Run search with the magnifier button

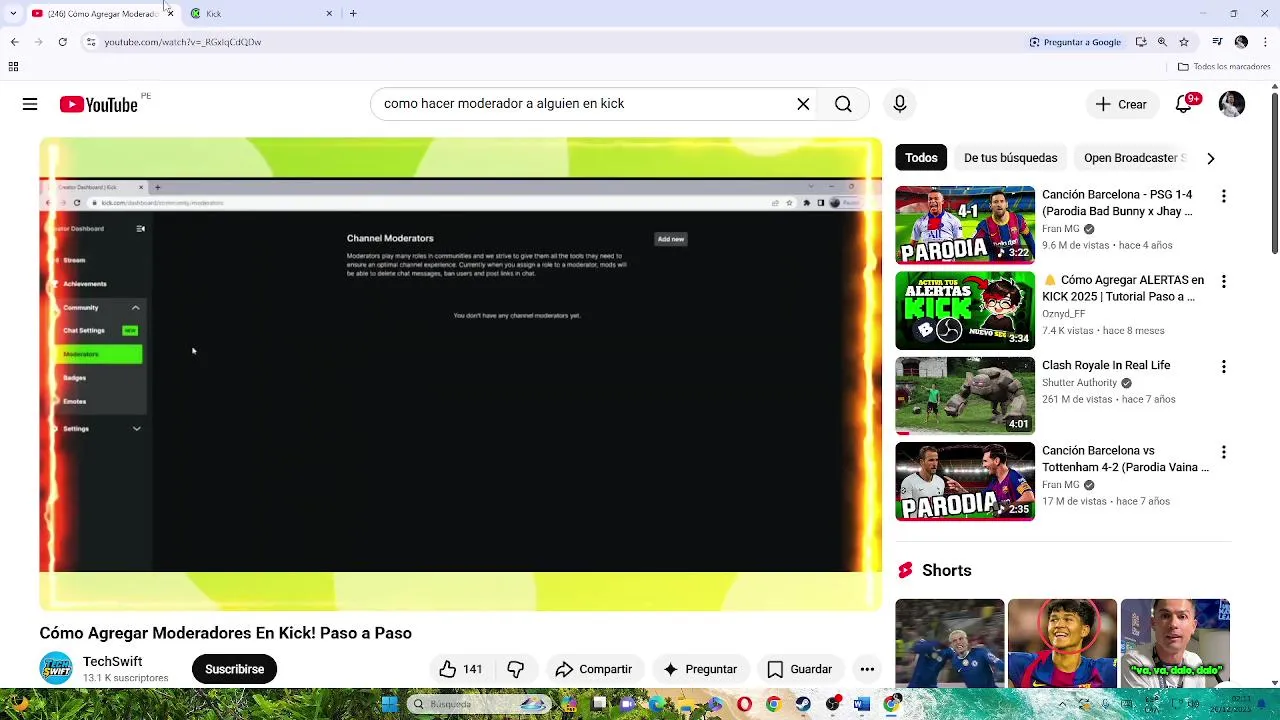click(843, 104)
